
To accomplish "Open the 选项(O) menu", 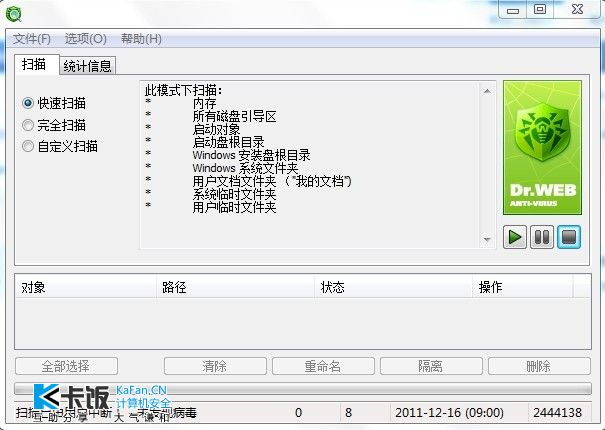I will pos(86,39).
